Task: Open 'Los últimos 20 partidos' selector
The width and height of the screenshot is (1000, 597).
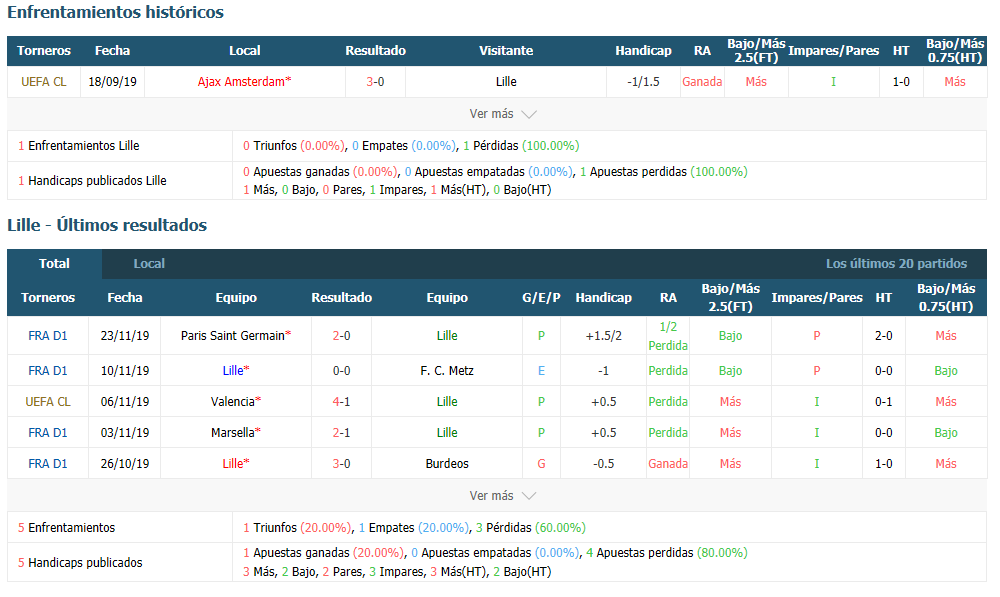Action: pyautogui.click(x=896, y=263)
